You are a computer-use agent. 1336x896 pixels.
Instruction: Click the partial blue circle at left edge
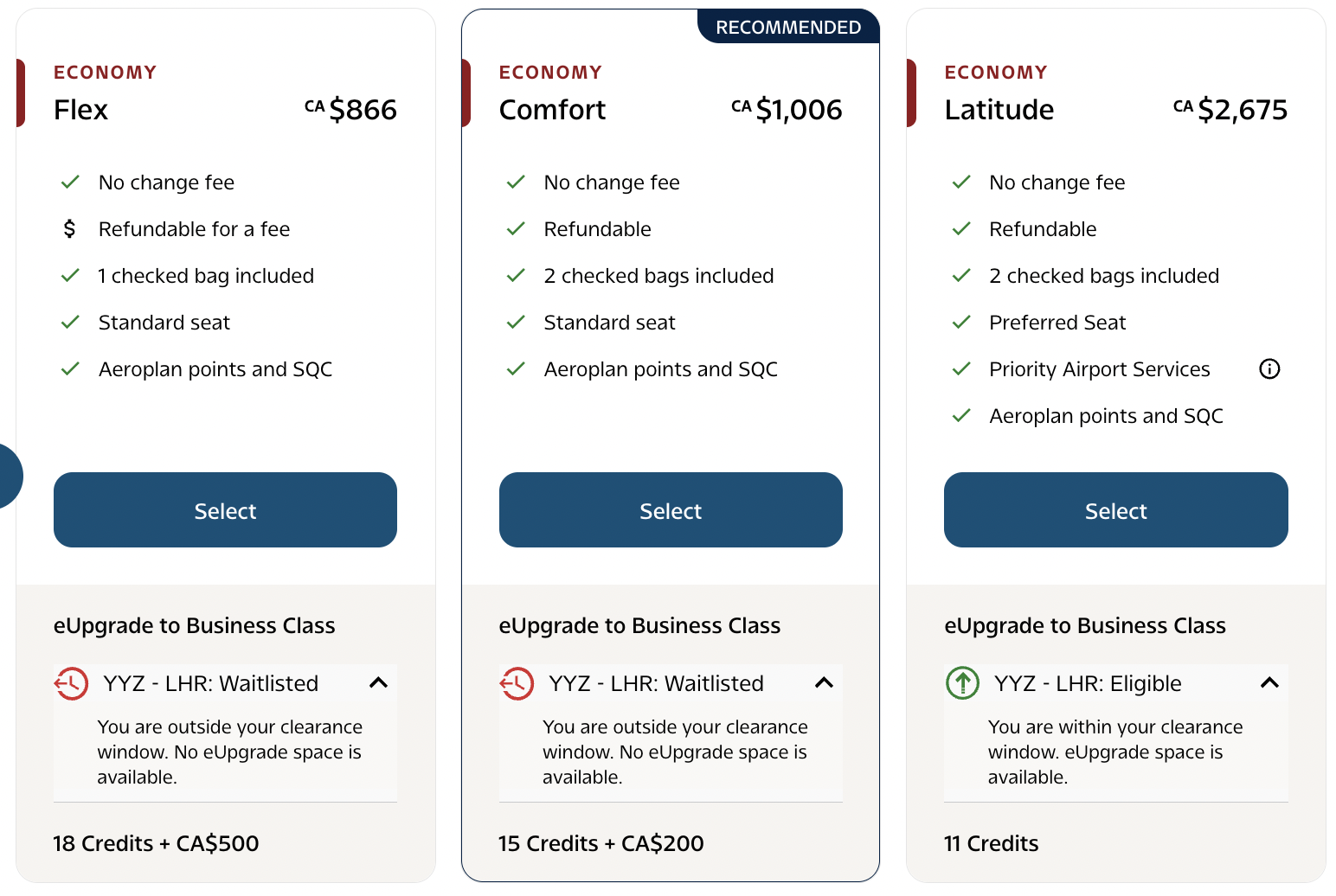[x=9, y=477]
